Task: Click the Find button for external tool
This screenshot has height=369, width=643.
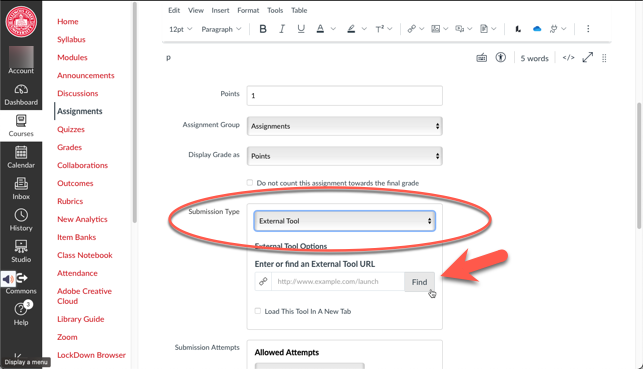Action: [419, 282]
